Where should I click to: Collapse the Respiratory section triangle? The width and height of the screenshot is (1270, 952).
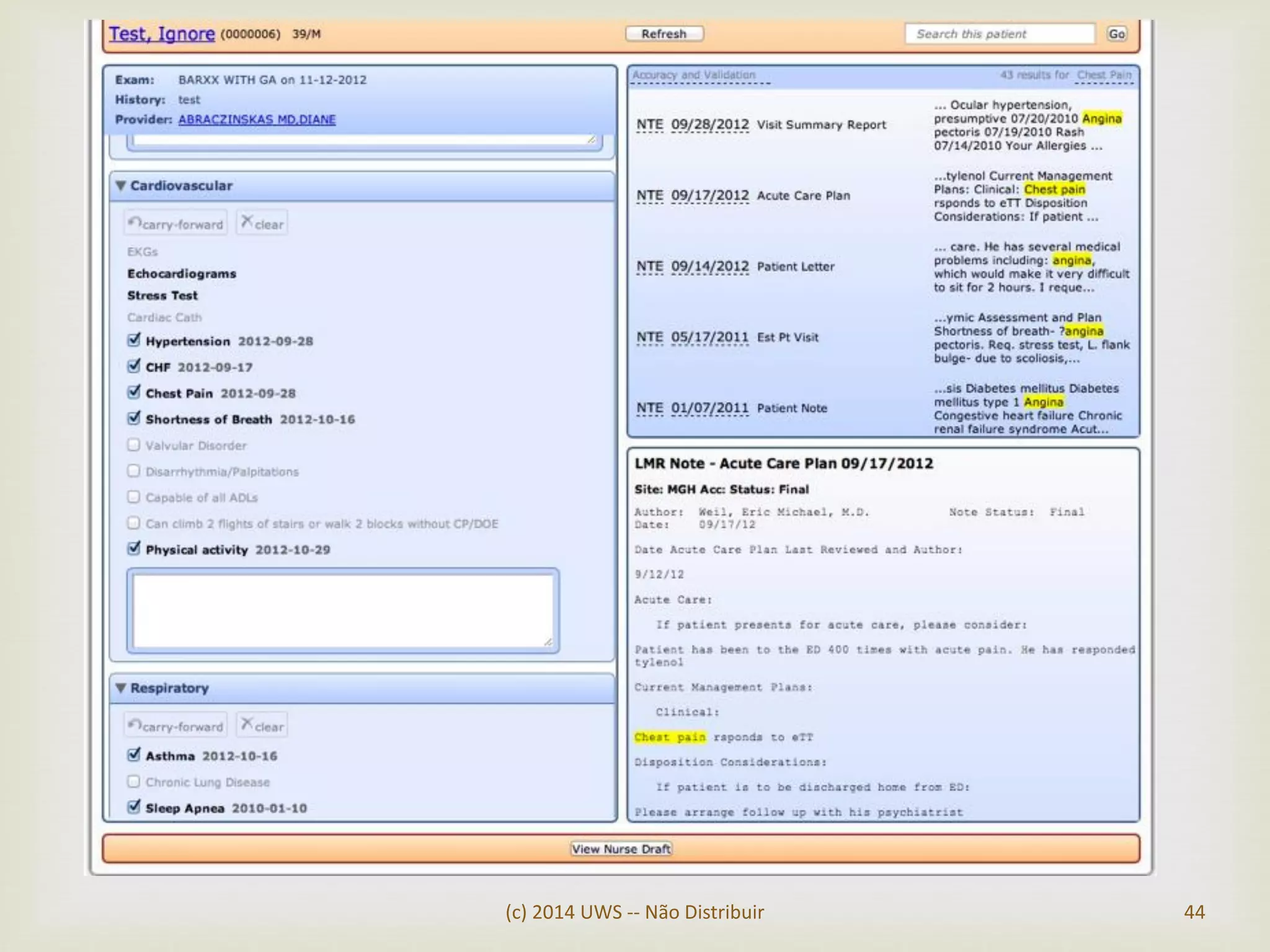coord(121,688)
